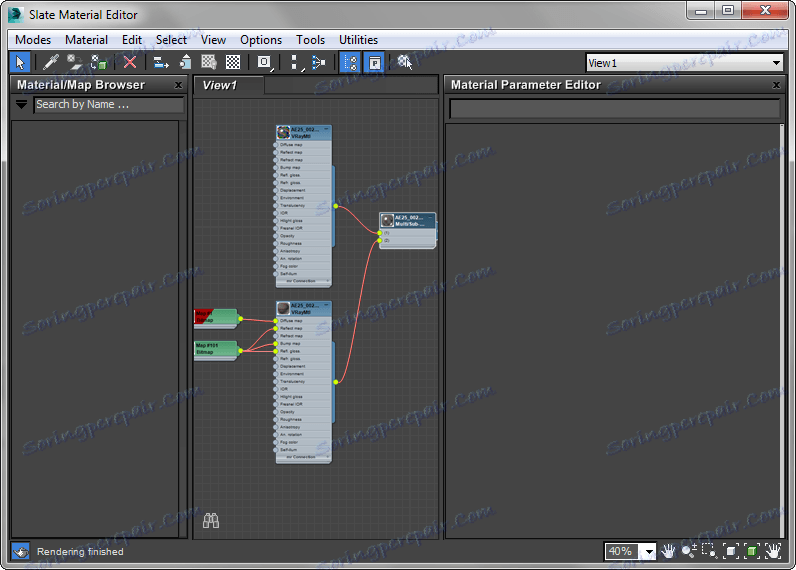Delete selected with red X icon
This screenshot has height=570, width=796.
pos(130,62)
